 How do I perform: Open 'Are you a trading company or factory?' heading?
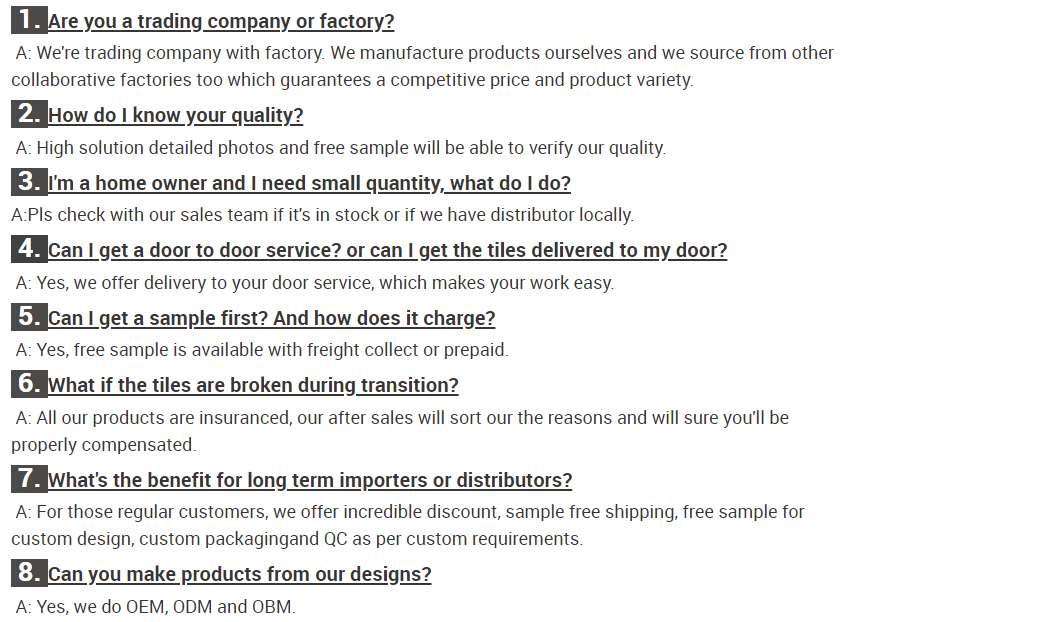221,22
